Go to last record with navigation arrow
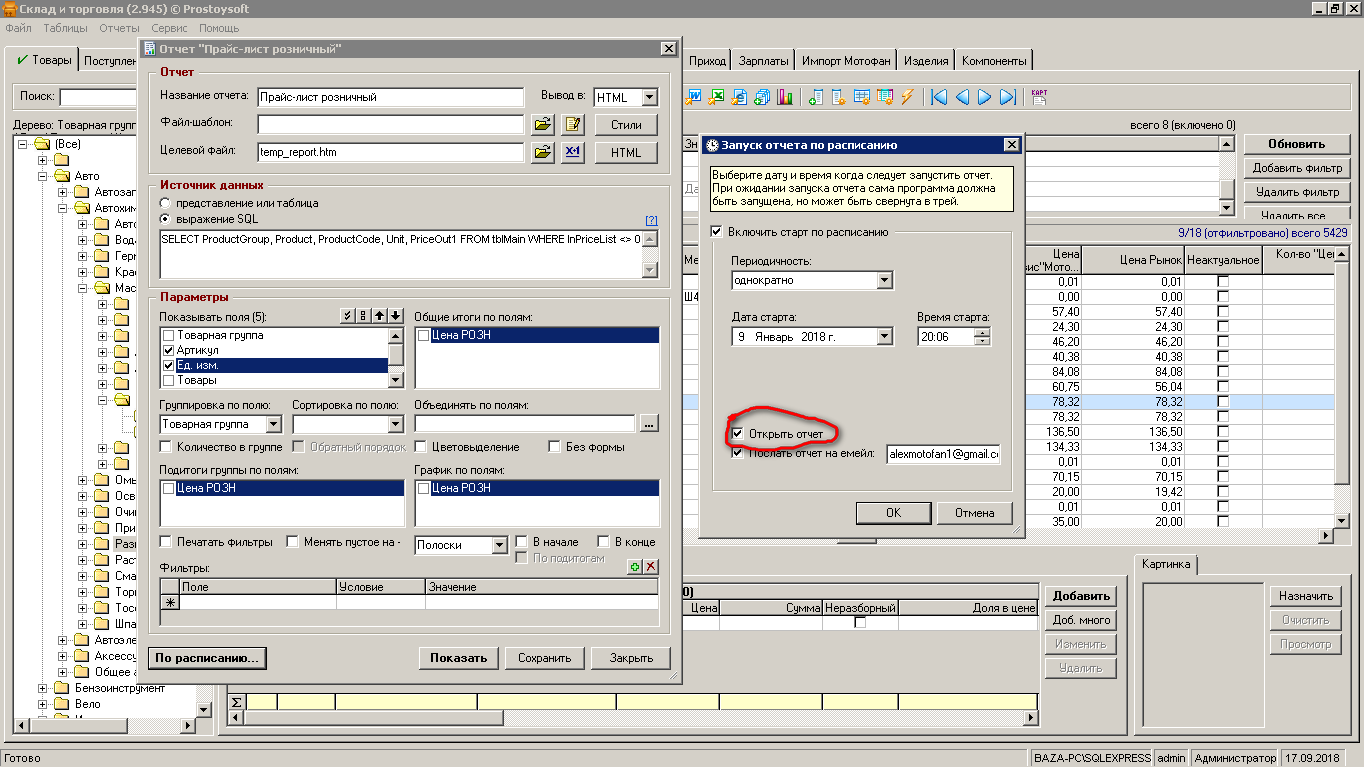The height and width of the screenshot is (768, 1364). 1008,97
